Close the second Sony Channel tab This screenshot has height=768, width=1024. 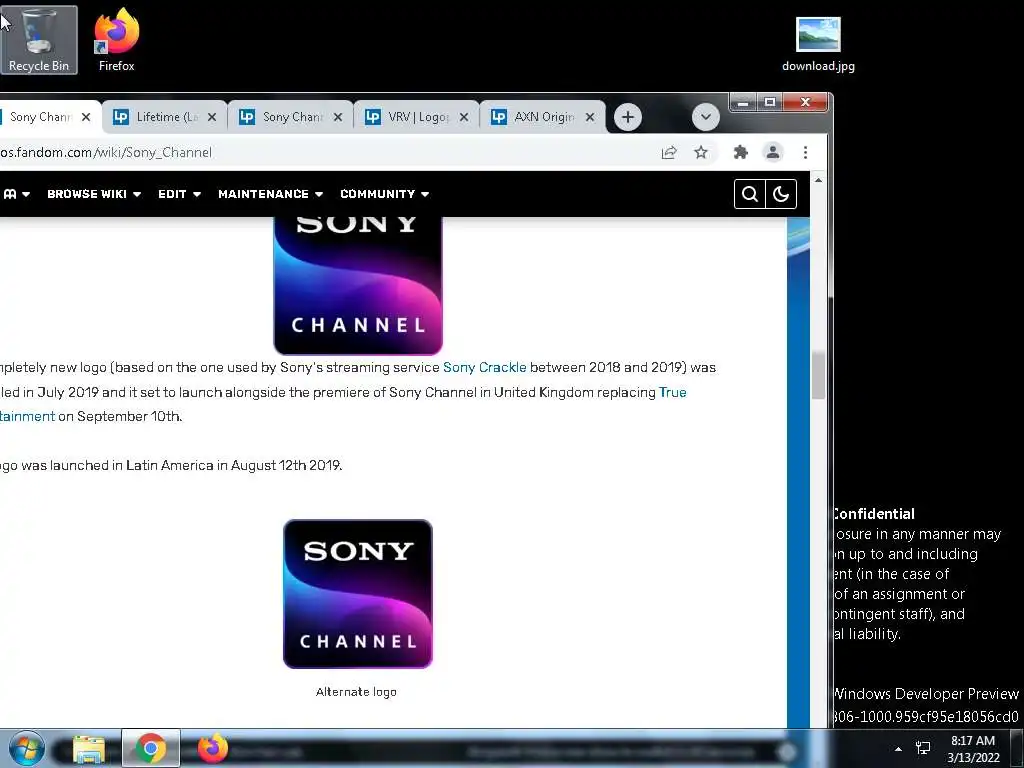pos(338,117)
